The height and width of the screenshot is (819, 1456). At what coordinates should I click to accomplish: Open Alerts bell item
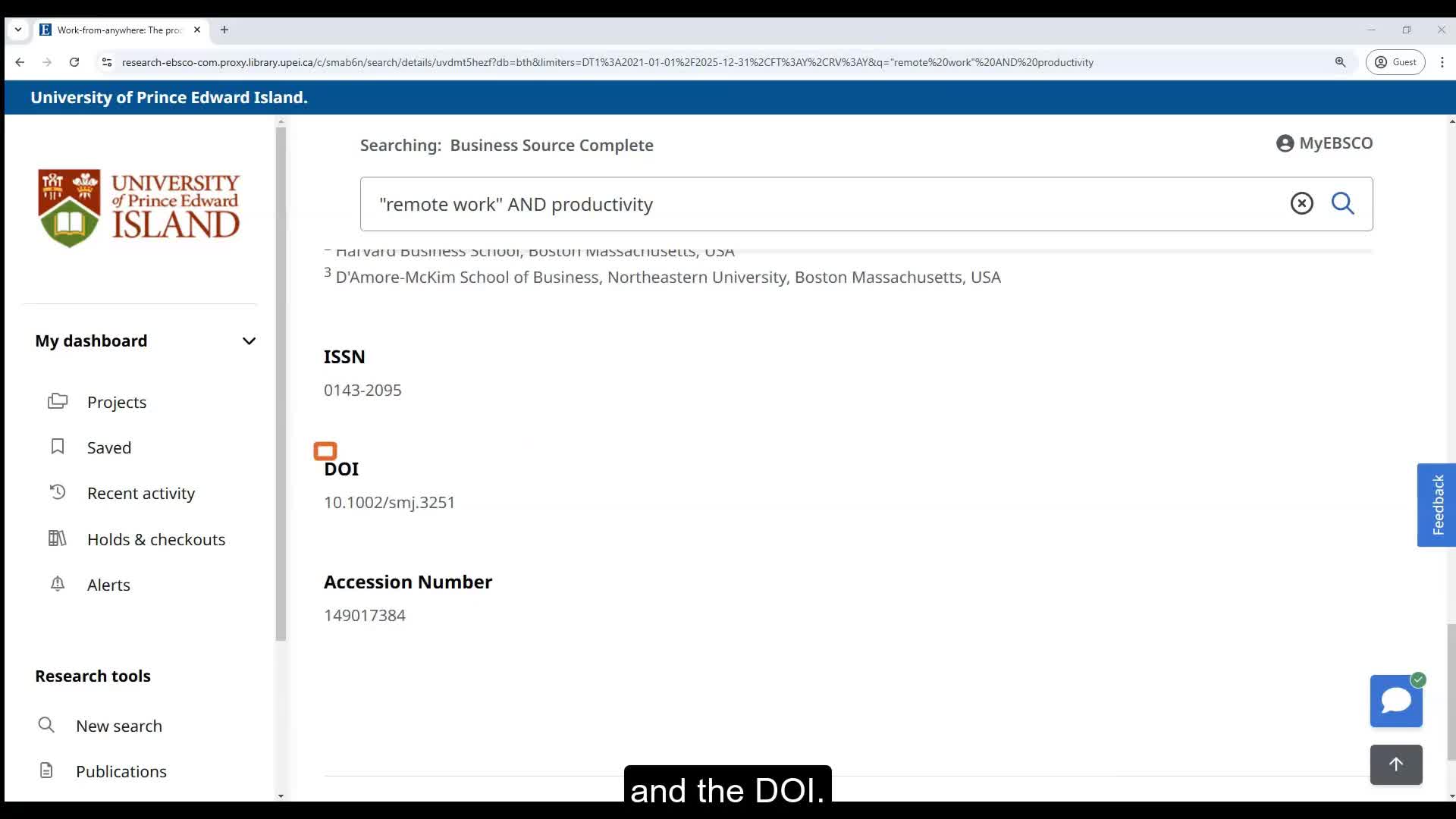tap(108, 585)
